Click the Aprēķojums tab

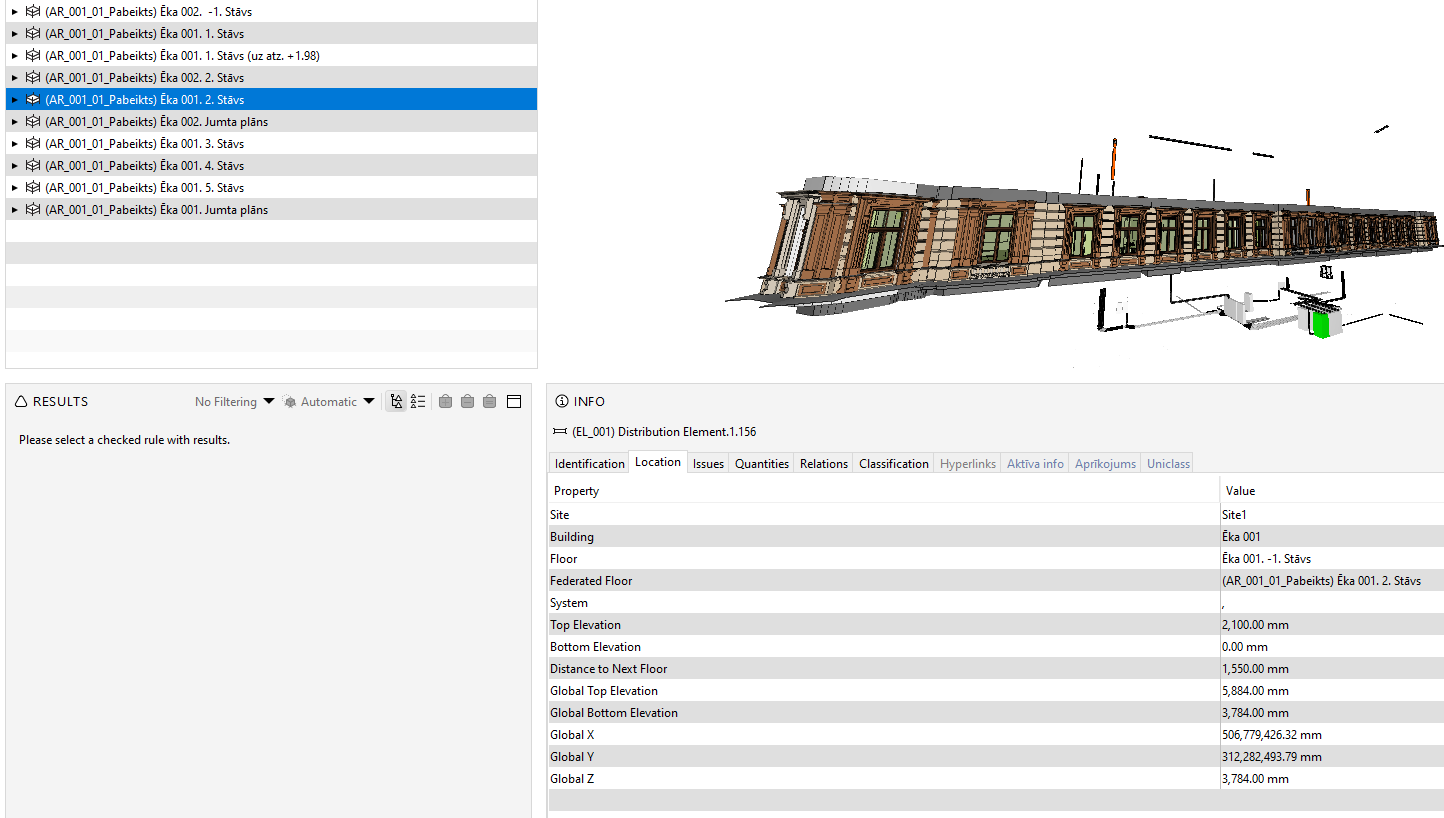tap(1105, 463)
